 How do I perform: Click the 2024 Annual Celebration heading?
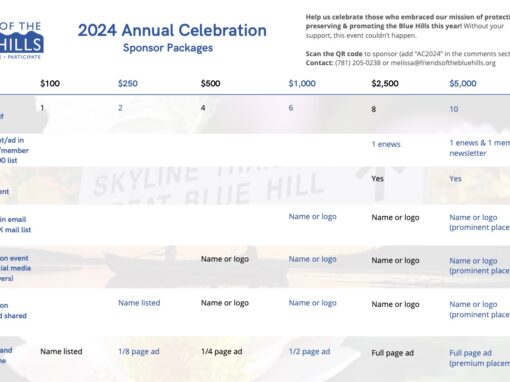click(172, 30)
